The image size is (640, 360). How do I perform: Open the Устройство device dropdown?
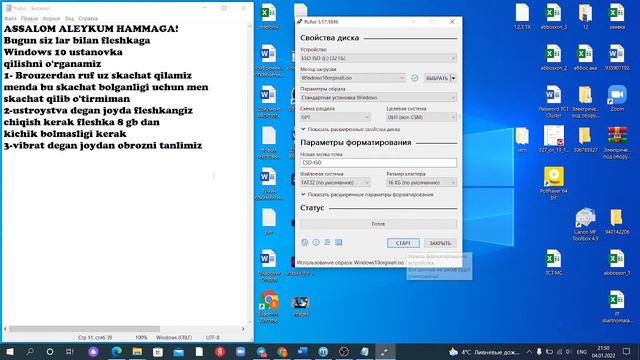coord(378,58)
